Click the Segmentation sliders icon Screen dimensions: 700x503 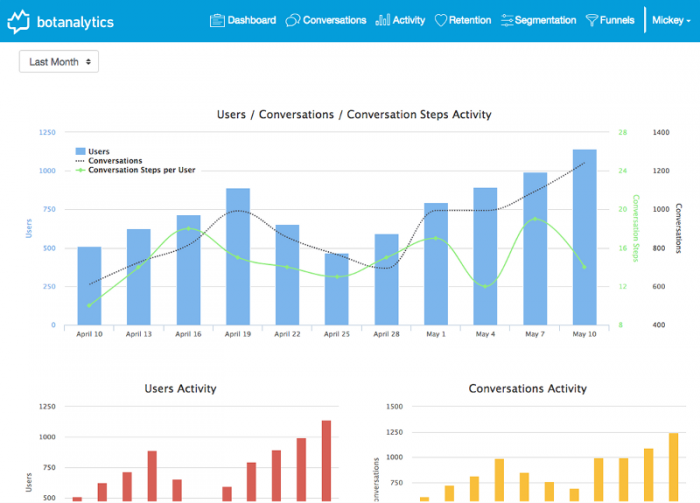click(507, 20)
